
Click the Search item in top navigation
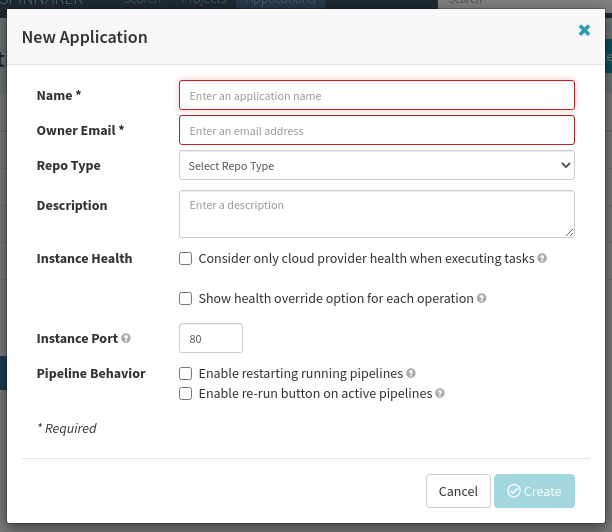[141, 3]
